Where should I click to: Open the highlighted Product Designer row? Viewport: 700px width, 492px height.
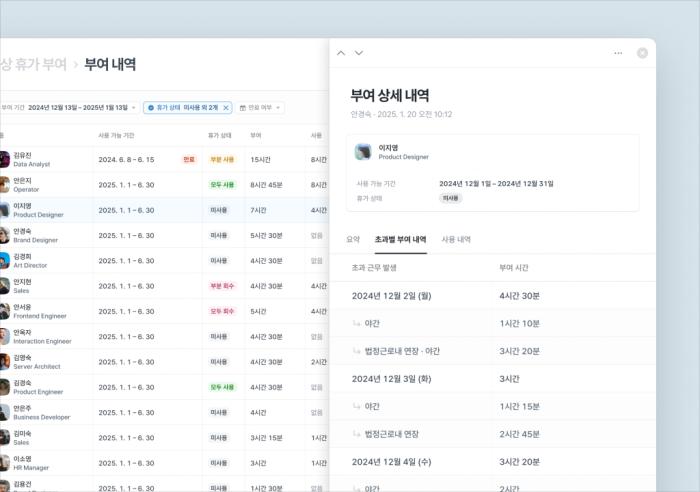164,210
